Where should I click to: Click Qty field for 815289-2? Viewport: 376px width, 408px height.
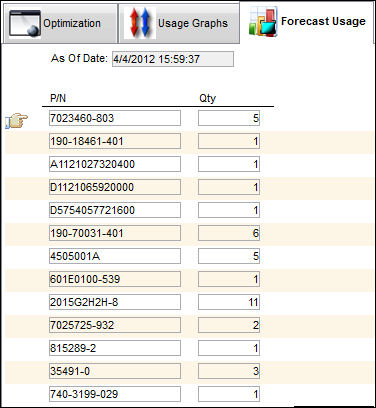tap(229, 348)
